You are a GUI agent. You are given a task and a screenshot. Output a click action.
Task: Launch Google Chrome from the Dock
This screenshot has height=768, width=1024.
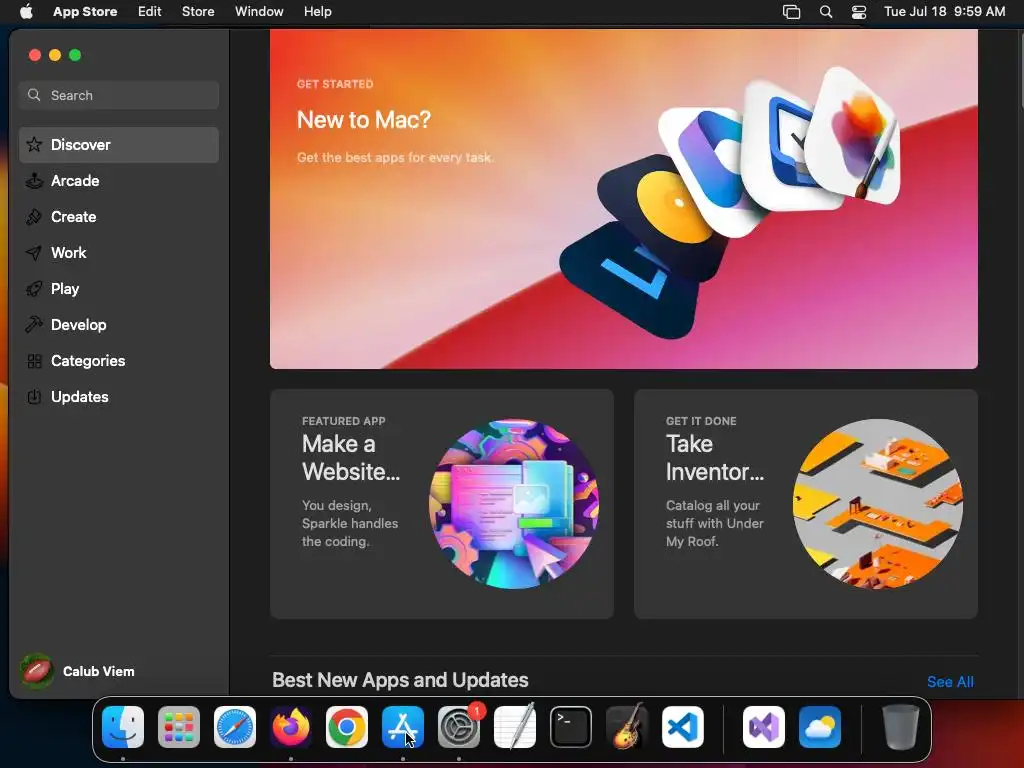pyautogui.click(x=347, y=727)
